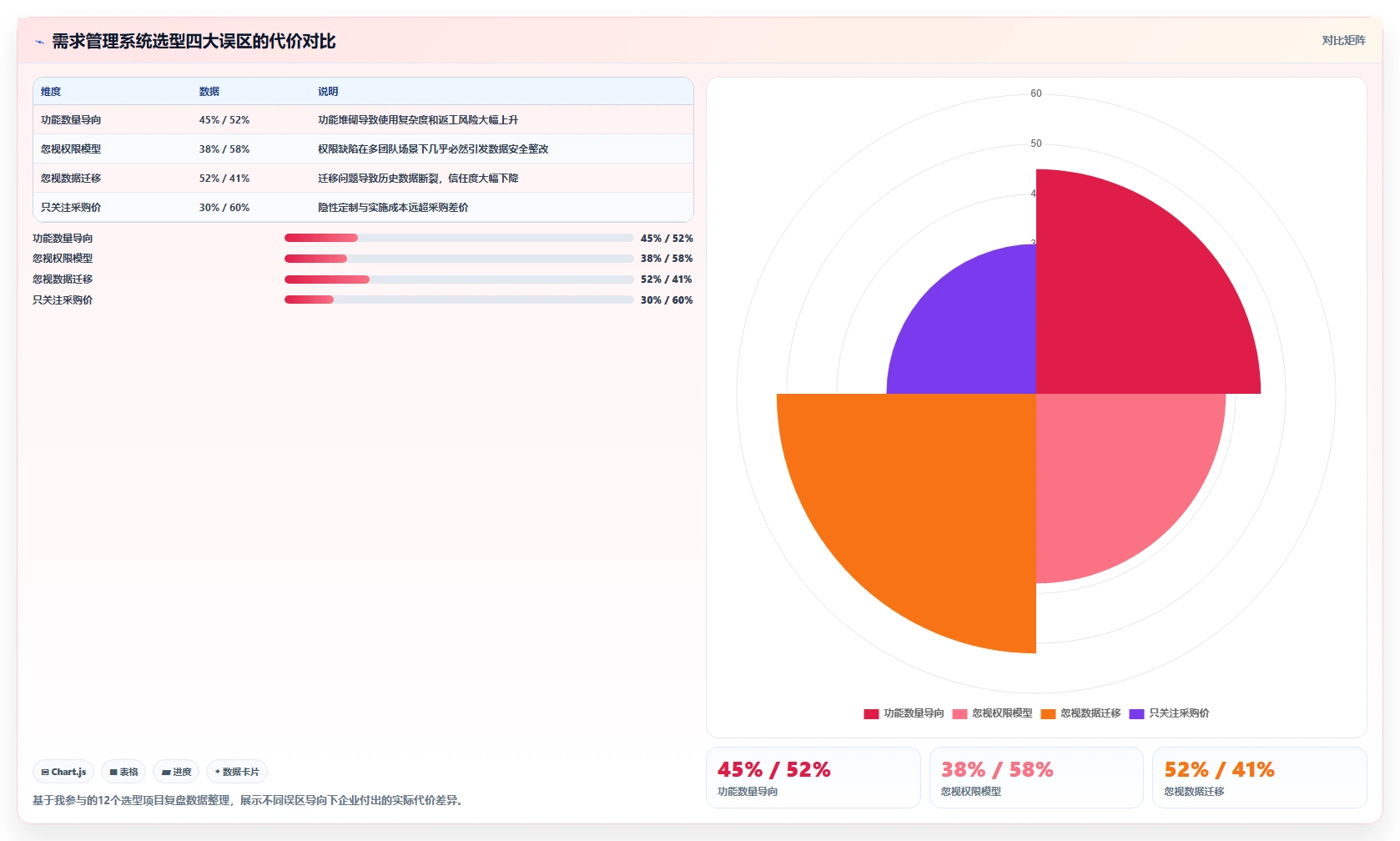Click the 说明 column header
Image resolution: width=1400 pixels, height=841 pixels.
328,92
